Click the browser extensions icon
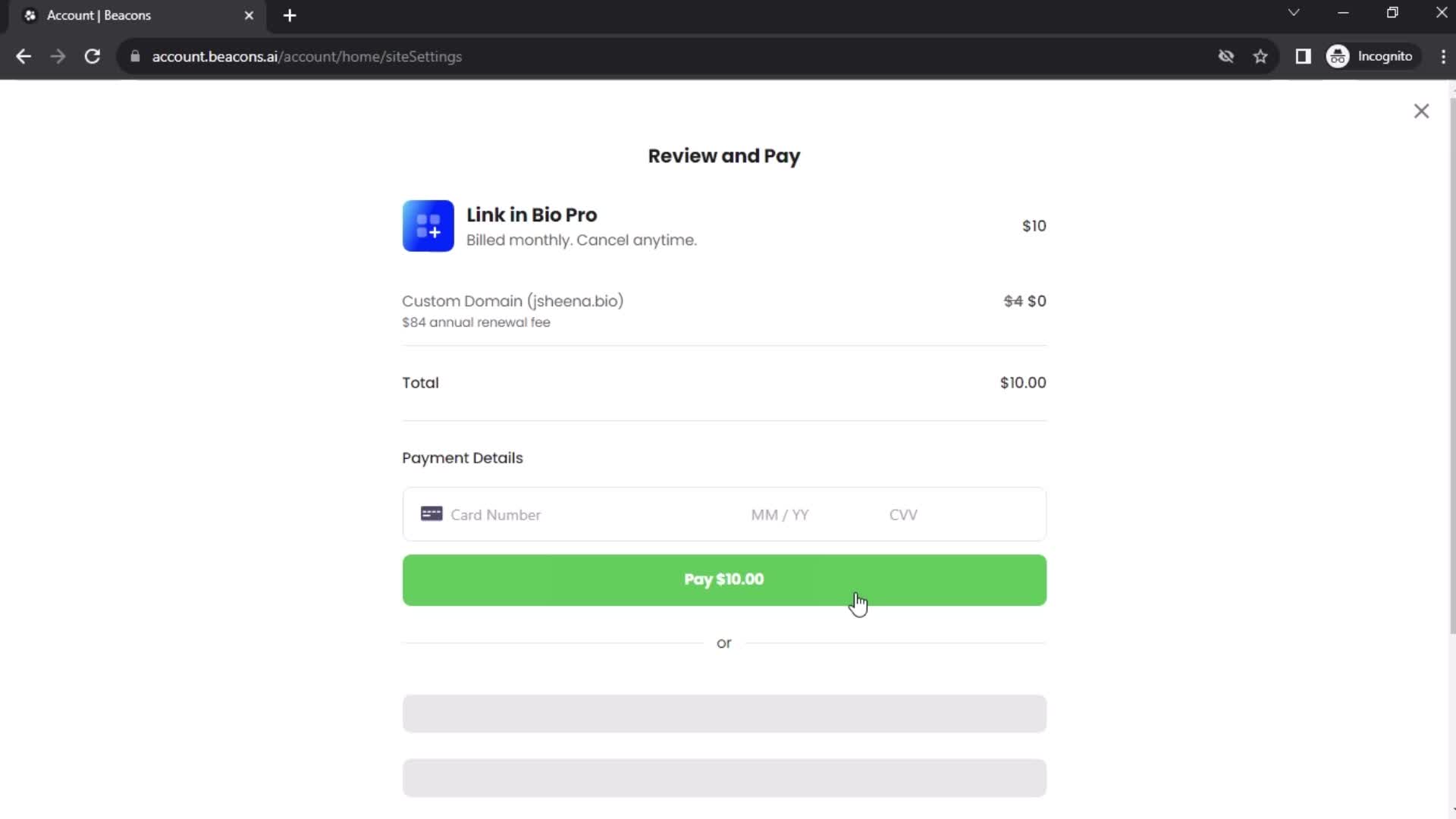Image resolution: width=1456 pixels, height=819 pixels. click(1303, 56)
